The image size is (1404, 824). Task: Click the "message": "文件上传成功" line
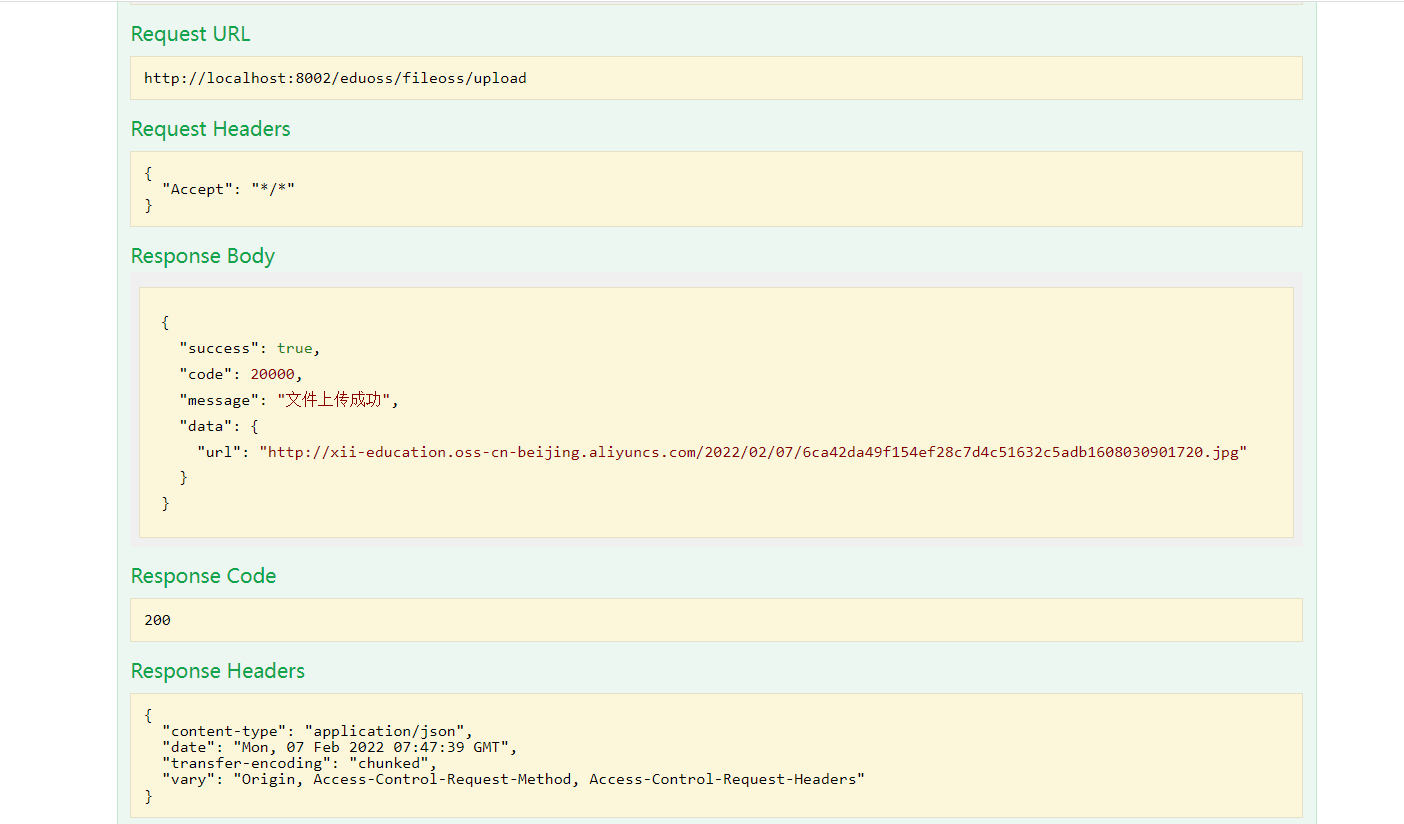click(x=288, y=400)
